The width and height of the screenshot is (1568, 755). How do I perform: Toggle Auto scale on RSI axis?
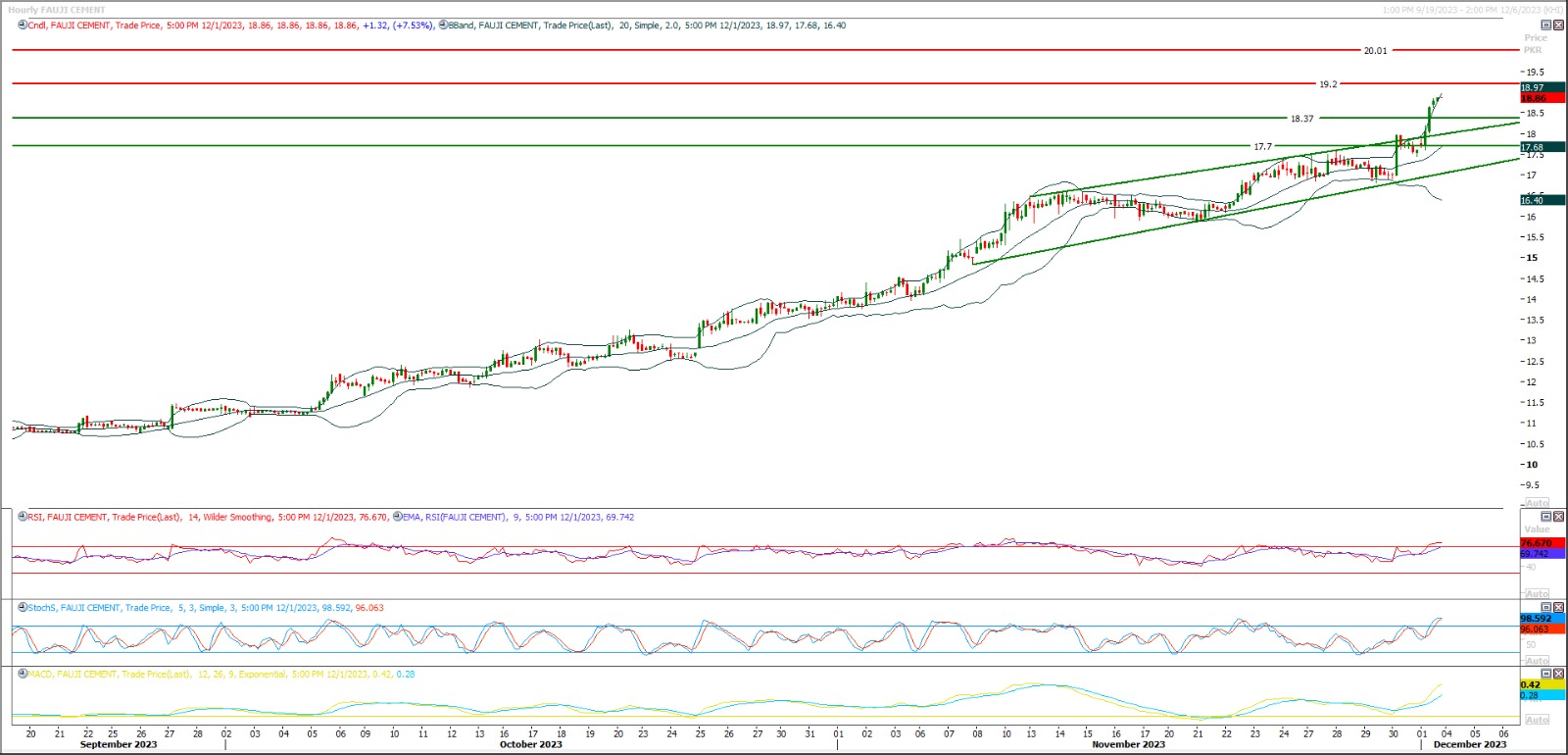[1537, 594]
